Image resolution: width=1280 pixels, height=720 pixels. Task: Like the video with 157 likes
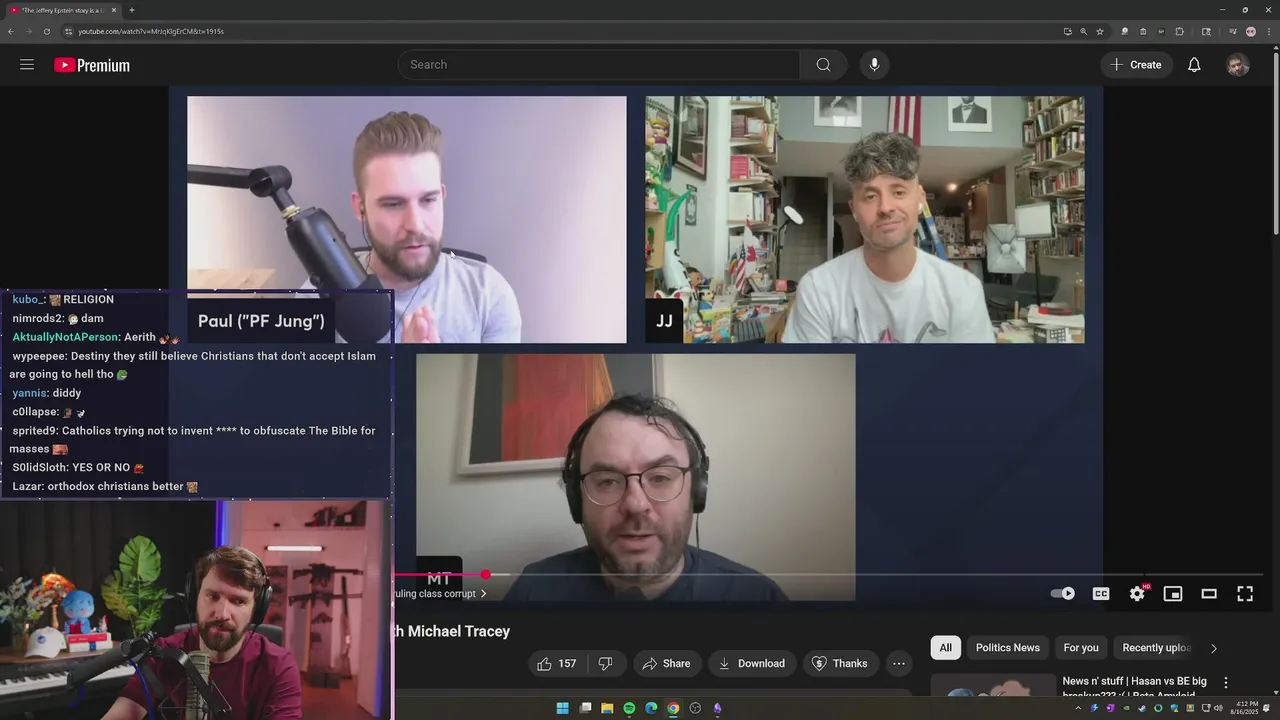pyautogui.click(x=557, y=664)
